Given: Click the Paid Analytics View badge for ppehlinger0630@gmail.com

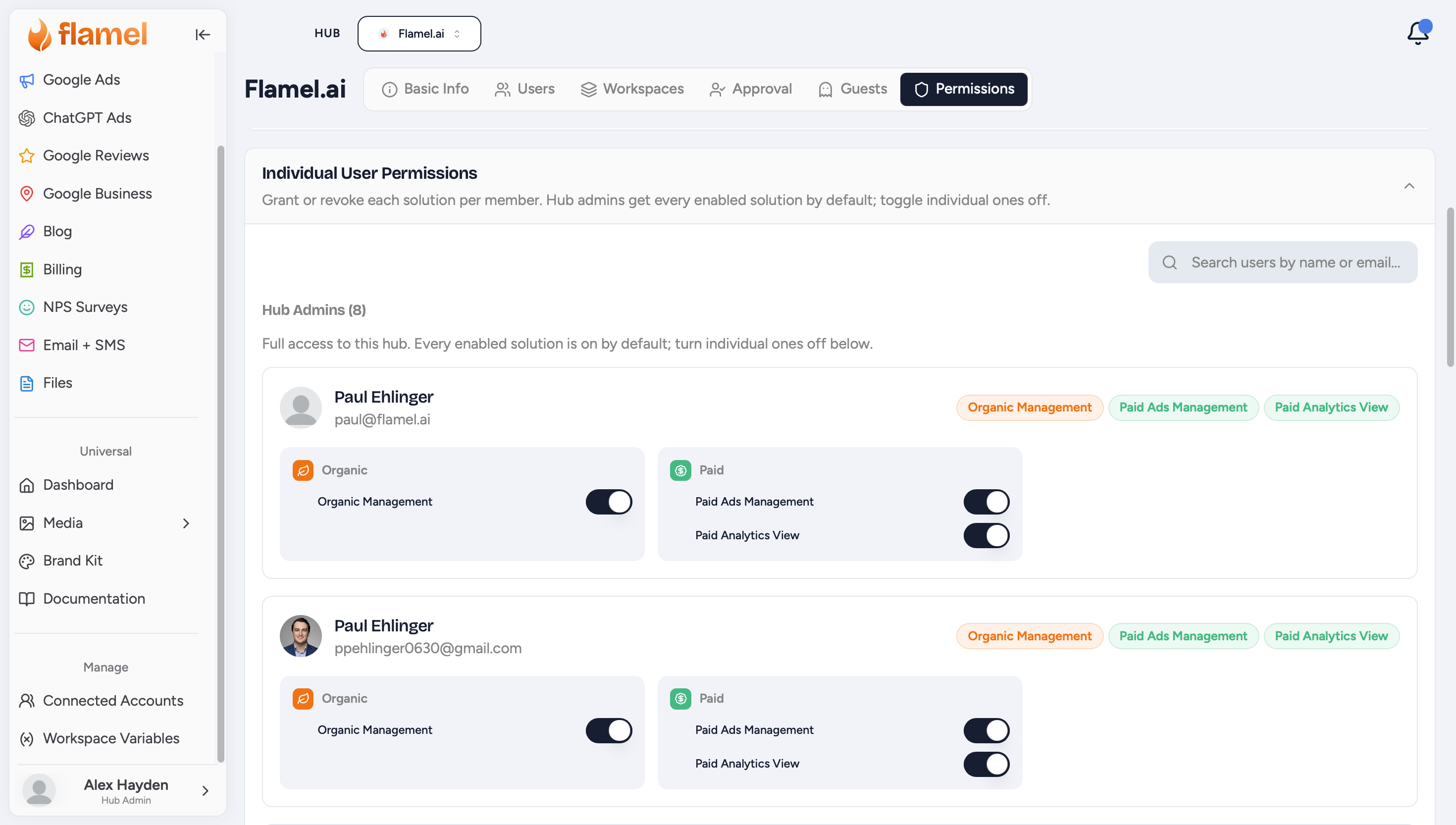Looking at the screenshot, I should click(1331, 636).
